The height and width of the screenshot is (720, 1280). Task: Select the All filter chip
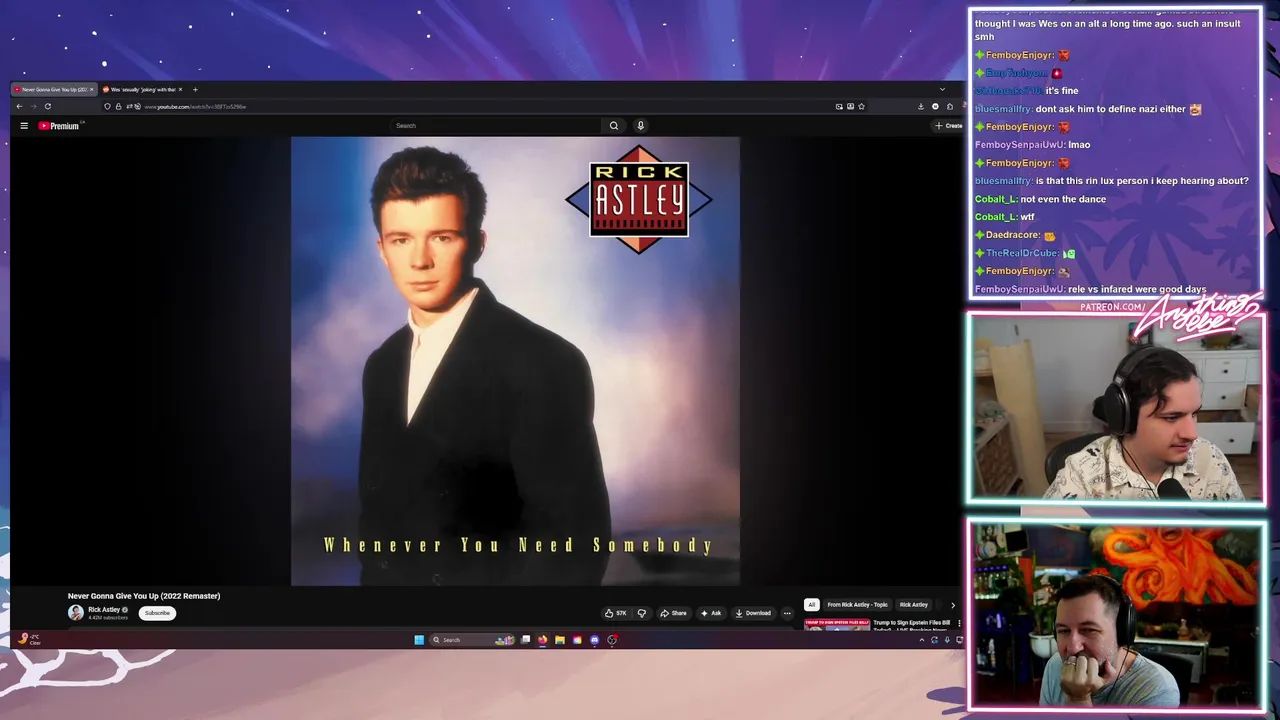tap(812, 605)
